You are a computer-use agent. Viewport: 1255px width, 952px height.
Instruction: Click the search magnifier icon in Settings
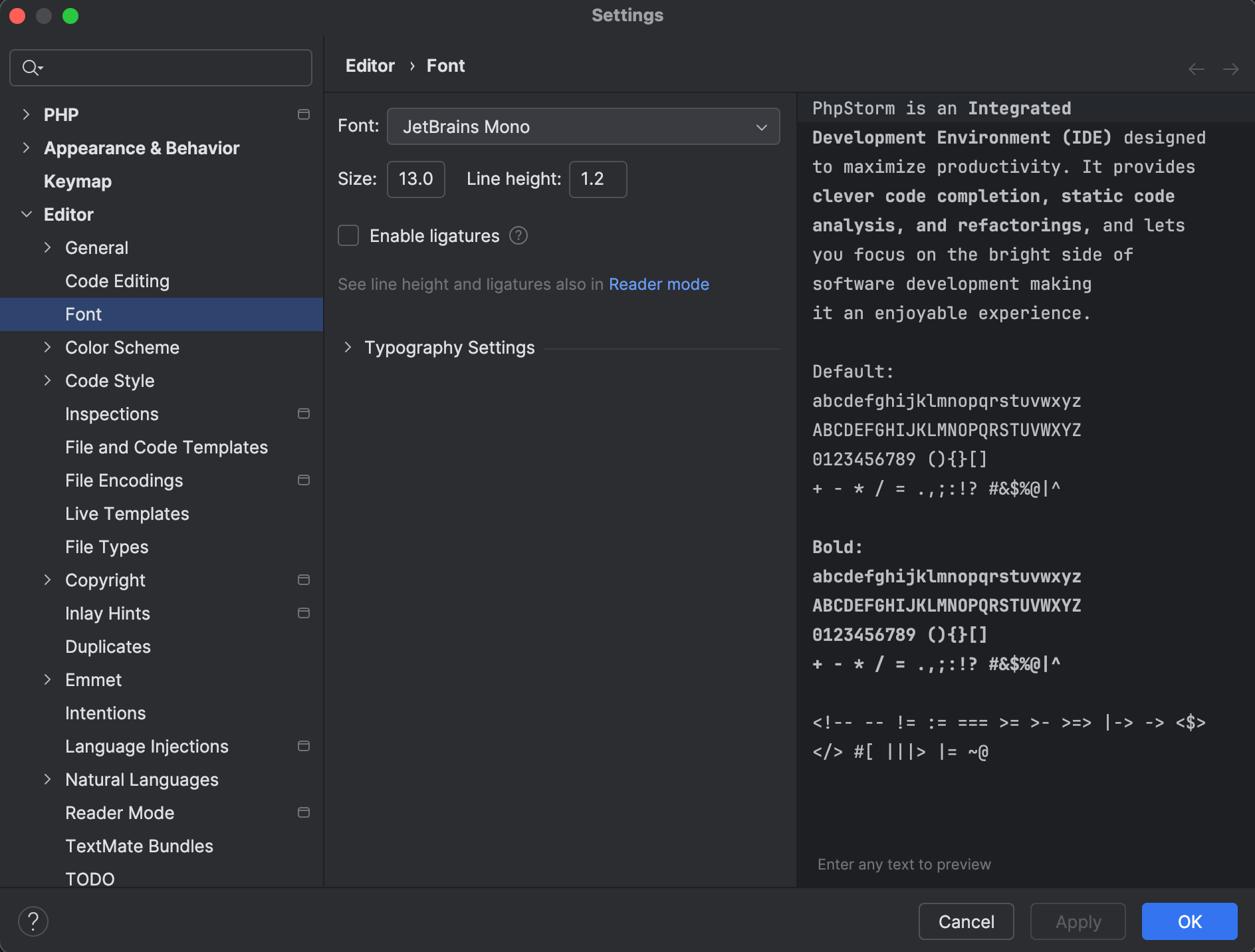coord(30,67)
